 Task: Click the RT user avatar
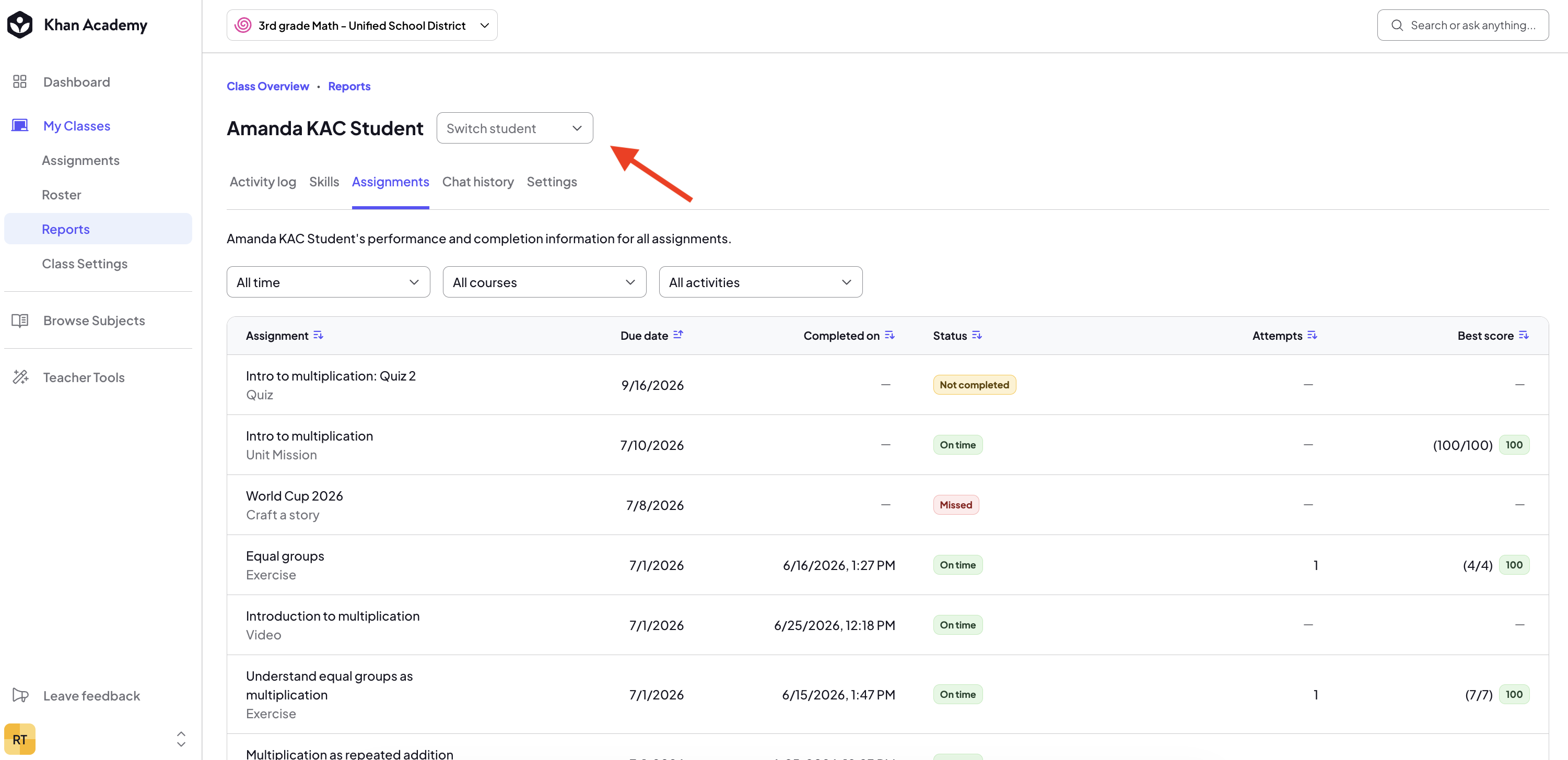click(19, 739)
